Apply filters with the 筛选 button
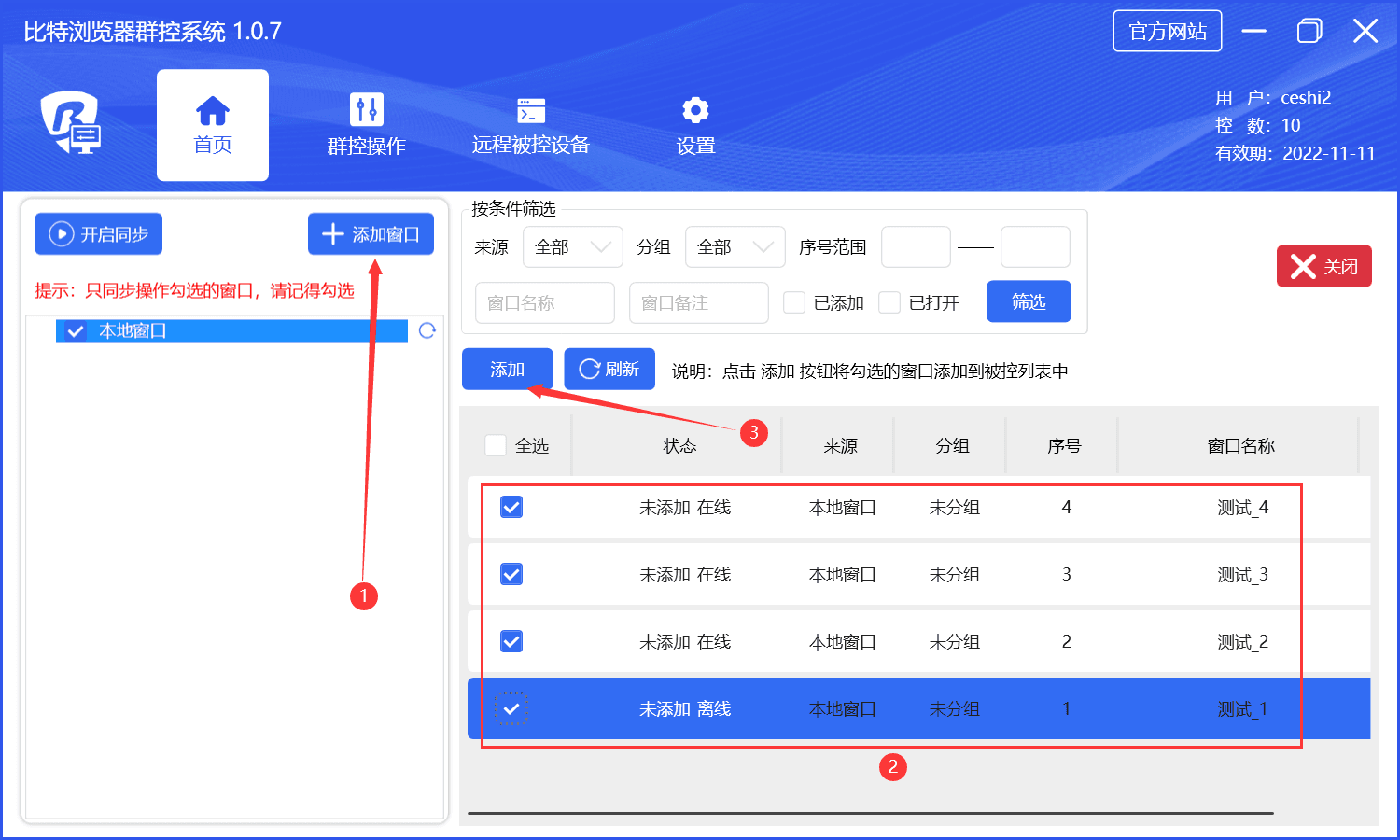This screenshot has height=840, width=1400. 1029,301
